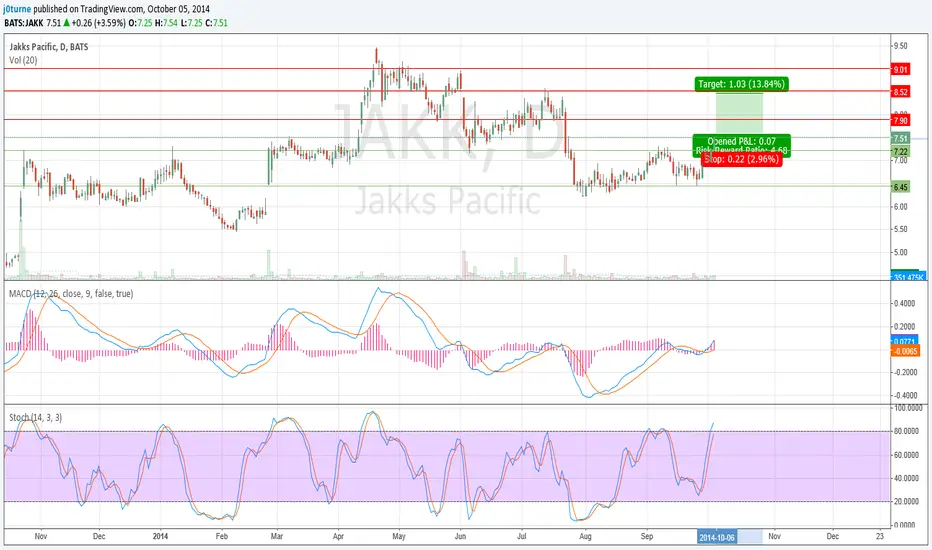Click the May label on time axis

399,536
